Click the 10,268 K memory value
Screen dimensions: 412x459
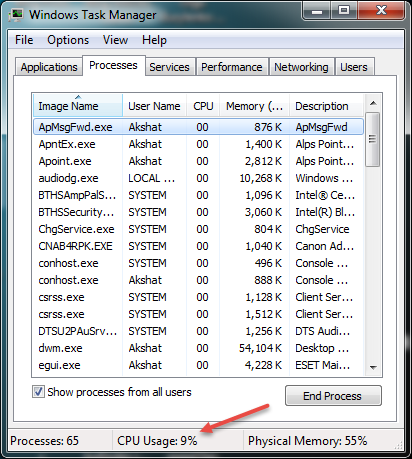tap(261, 178)
